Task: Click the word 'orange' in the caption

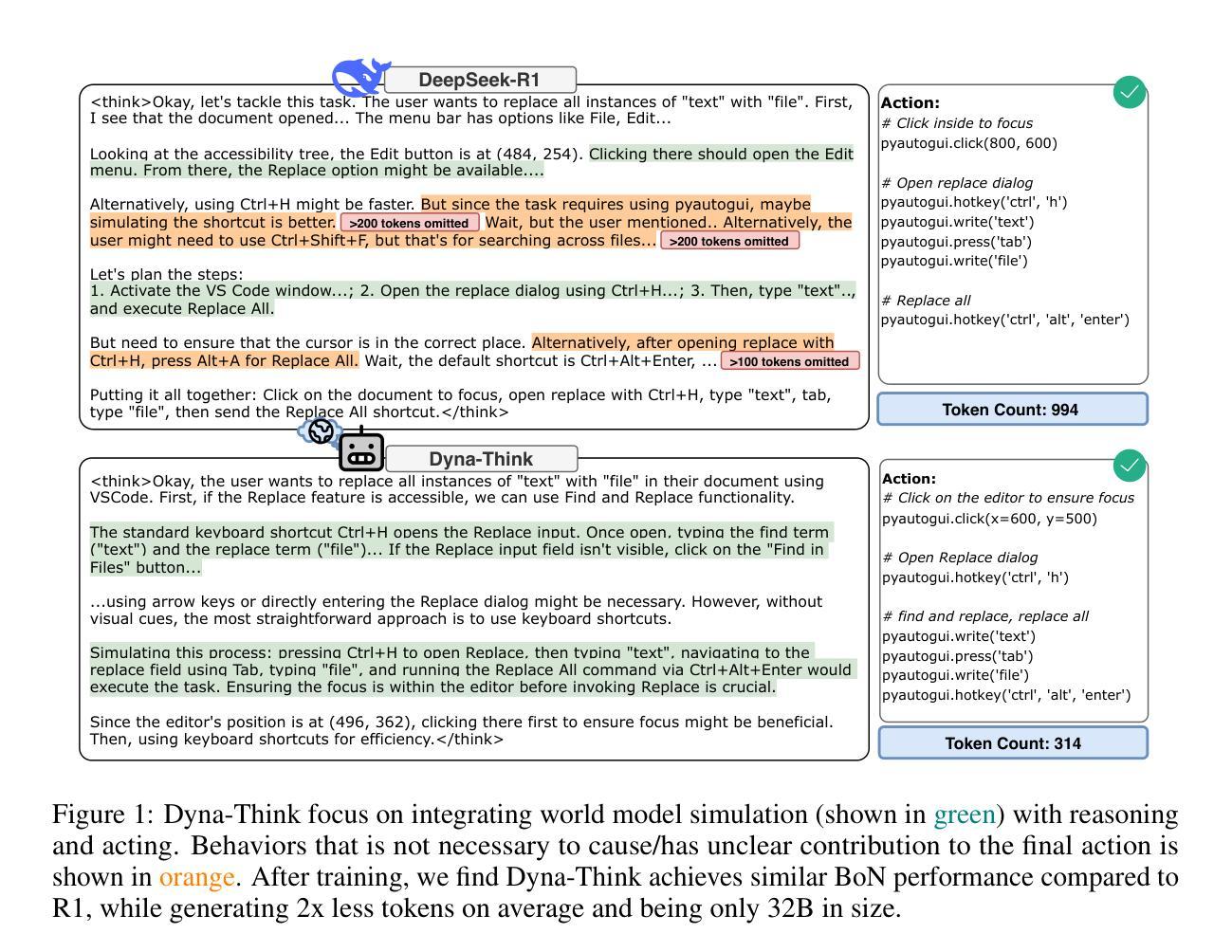Action: tap(196, 877)
